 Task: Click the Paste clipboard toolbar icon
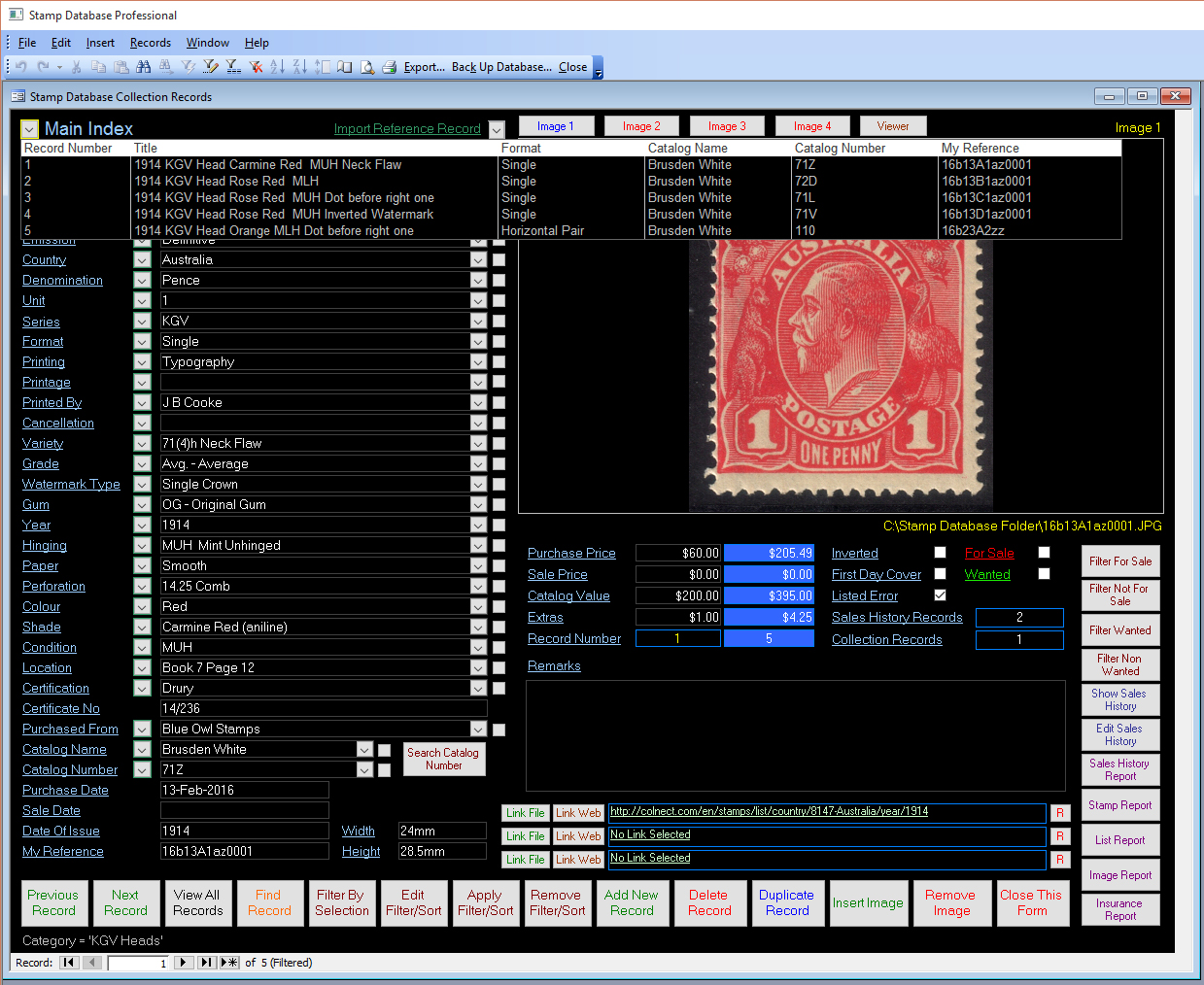click(x=121, y=67)
